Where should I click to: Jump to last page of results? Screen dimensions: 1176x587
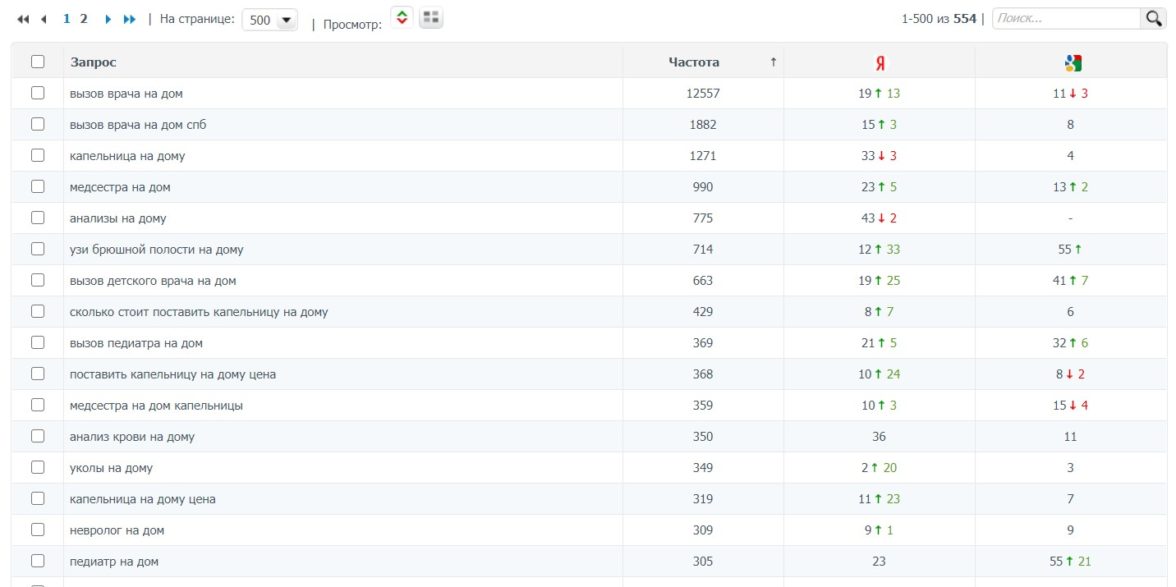tap(130, 19)
